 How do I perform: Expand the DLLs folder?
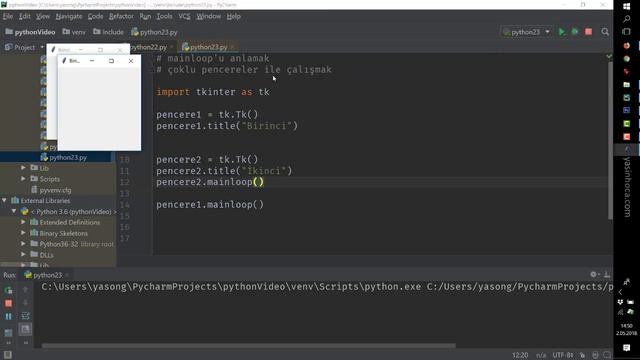click(23, 254)
